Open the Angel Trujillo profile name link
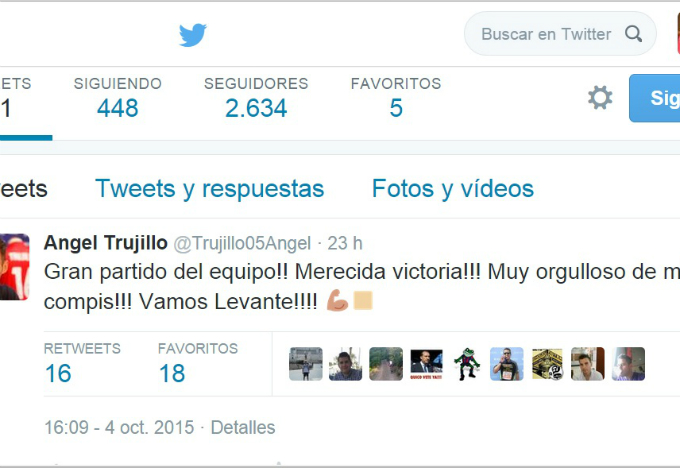Image resolution: width=680 pixels, height=468 pixels. pos(105,243)
